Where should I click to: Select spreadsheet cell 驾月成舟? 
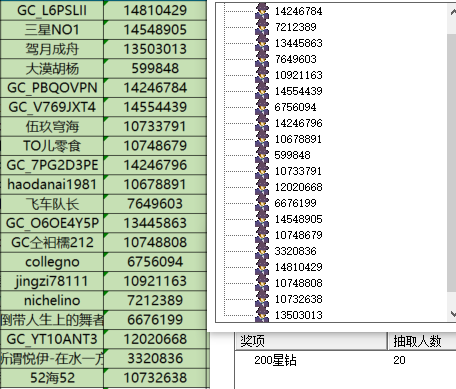(x=52, y=49)
